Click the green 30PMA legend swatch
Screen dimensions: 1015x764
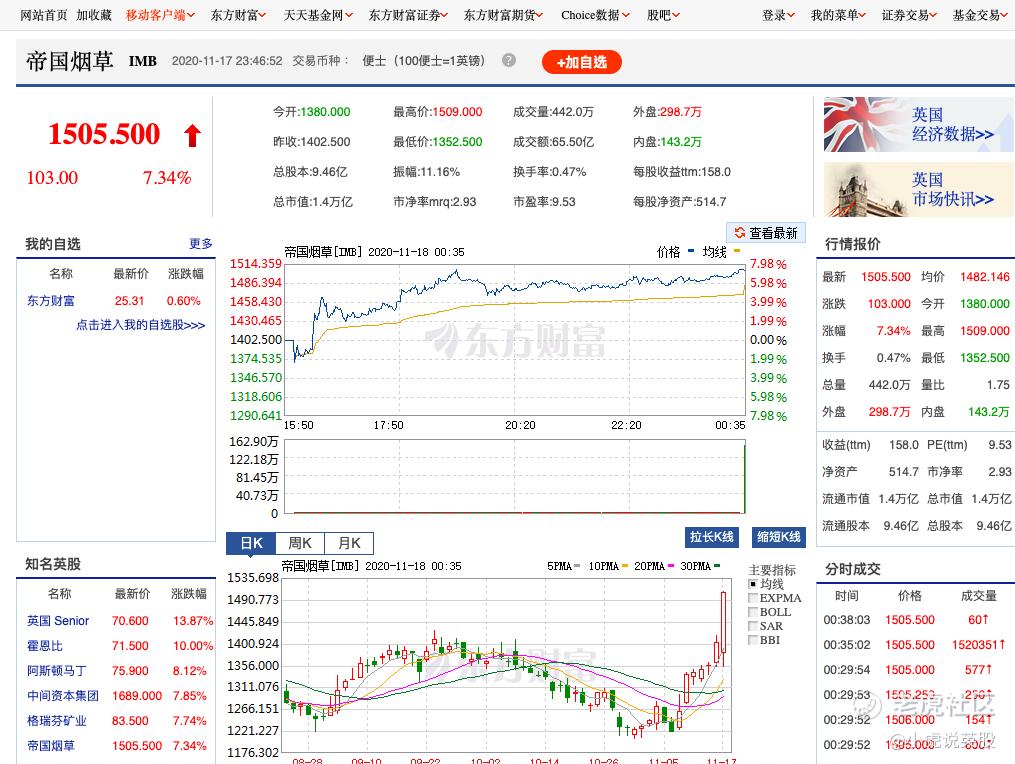[x=717, y=566]
